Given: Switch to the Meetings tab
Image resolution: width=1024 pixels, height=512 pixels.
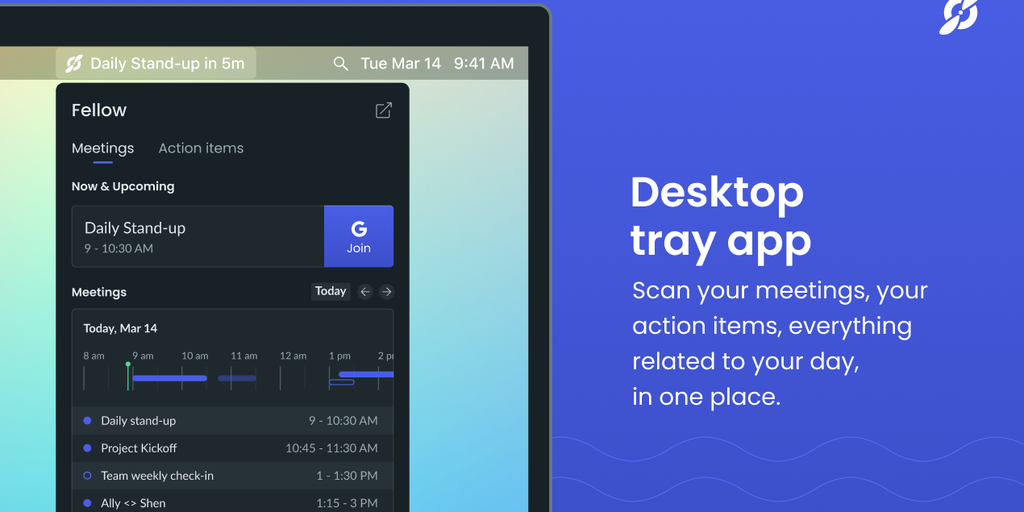Looking at the screenshot, I should coord(103,148).
